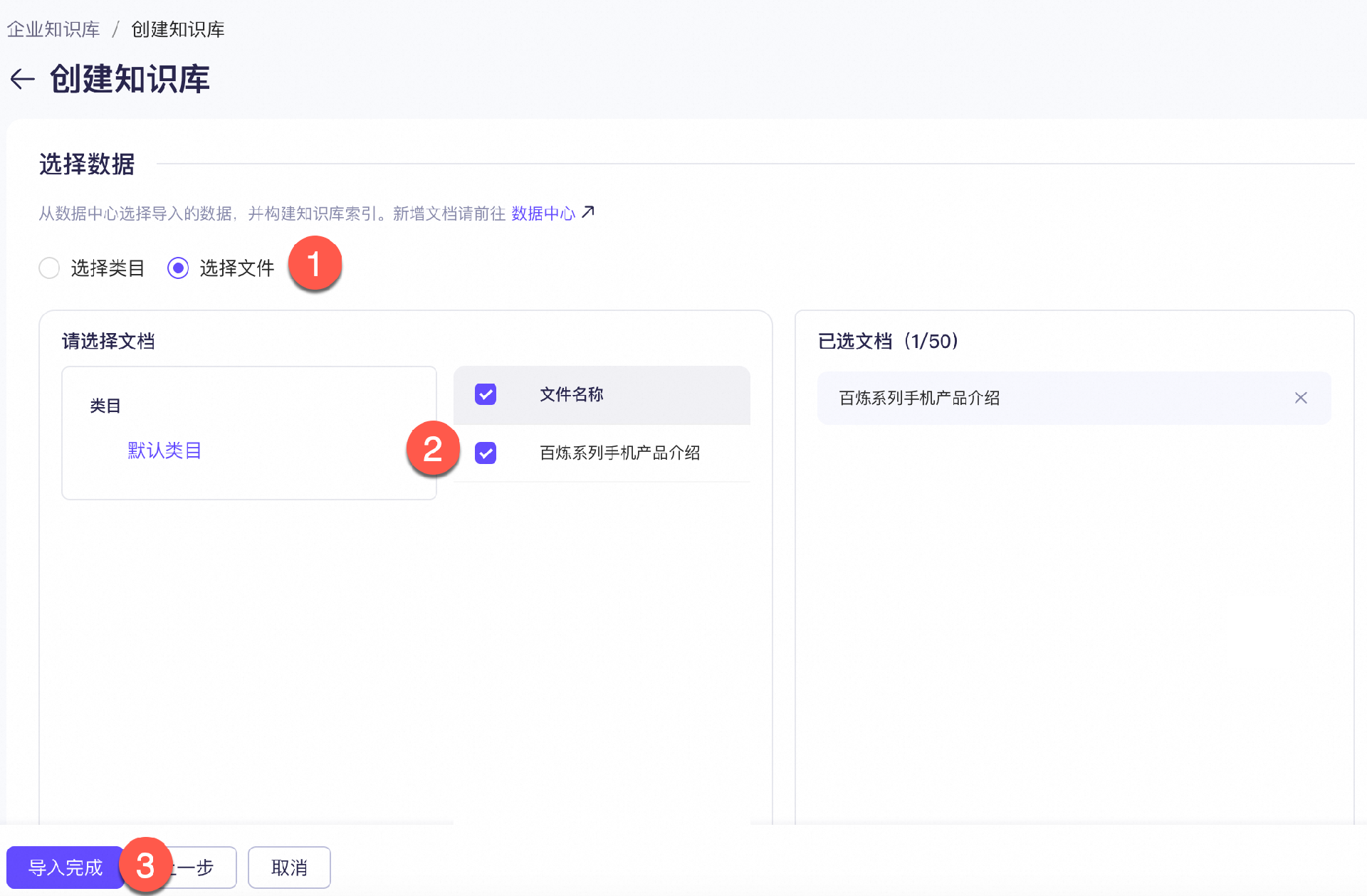Click the back arrow beside 创建知识库
The image size is (1367, 896).
pos(23,79)
